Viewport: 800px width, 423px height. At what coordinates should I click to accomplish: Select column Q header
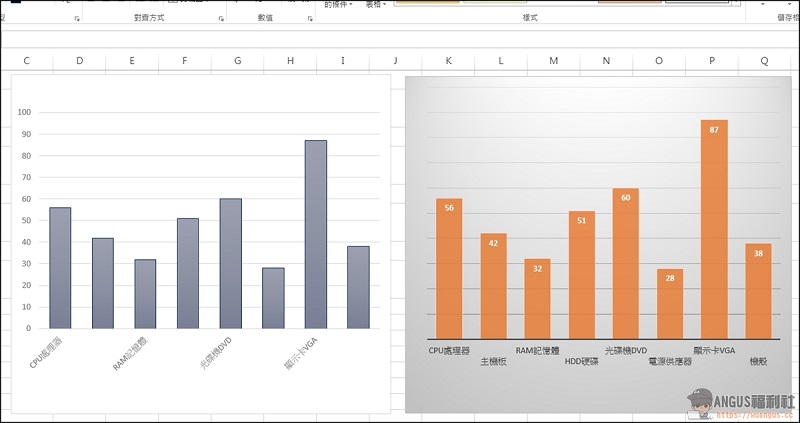pyautogui.click(x=765, y=61)
